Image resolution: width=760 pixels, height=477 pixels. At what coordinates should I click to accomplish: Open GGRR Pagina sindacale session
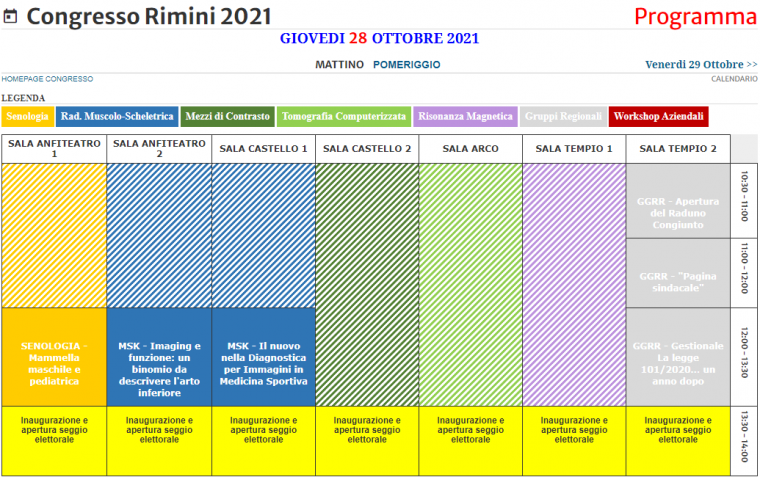coord(678,280)
